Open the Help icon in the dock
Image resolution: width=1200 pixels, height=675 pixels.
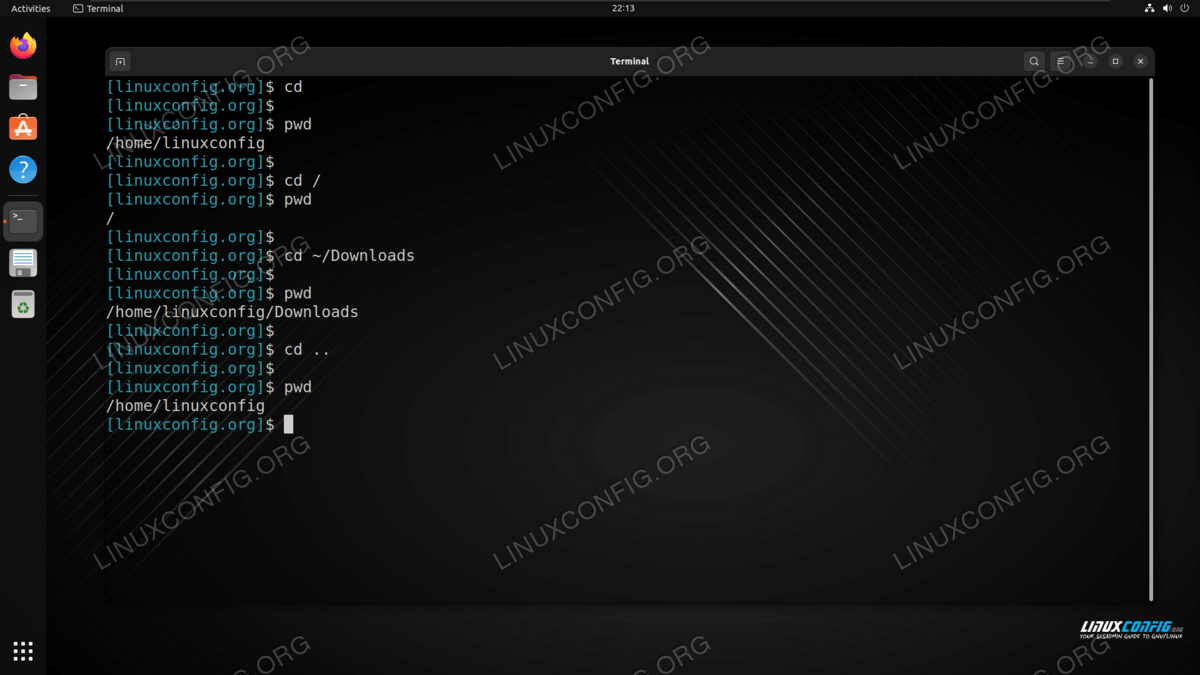pos(23,169)
